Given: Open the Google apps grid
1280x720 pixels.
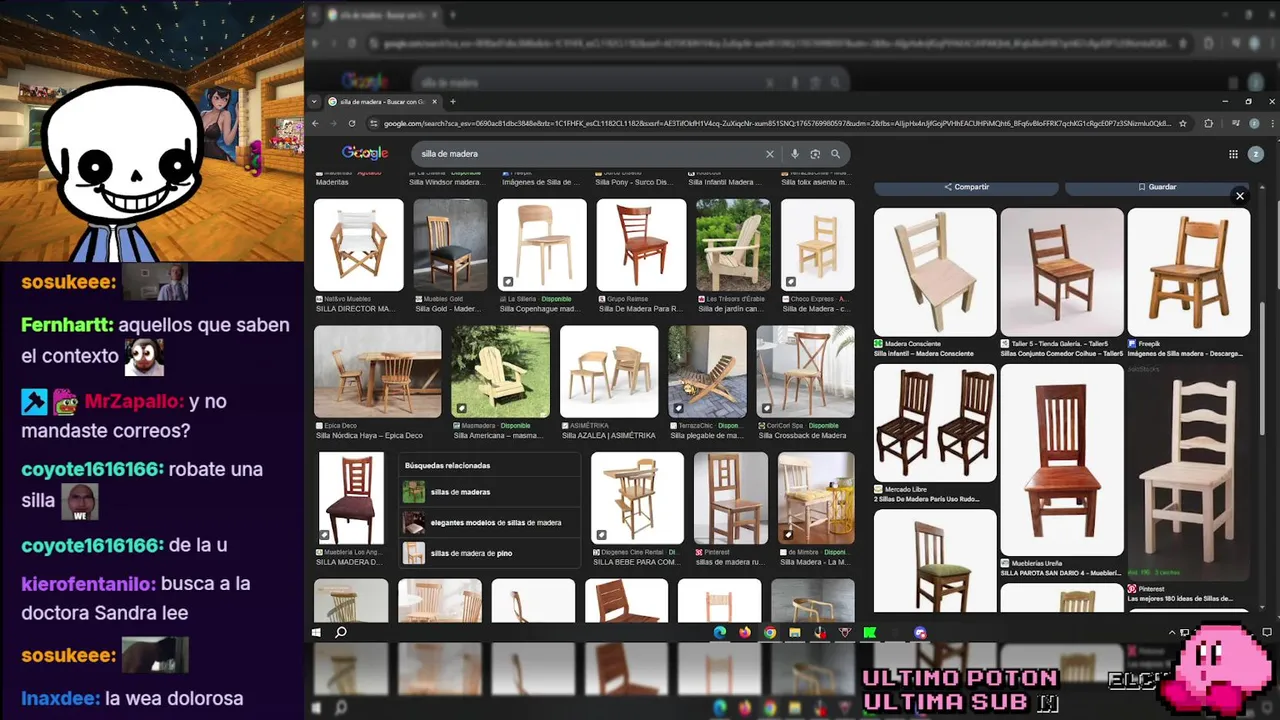Looking at the screenshot, I should pyautogui.click(x=1233, y=154).
